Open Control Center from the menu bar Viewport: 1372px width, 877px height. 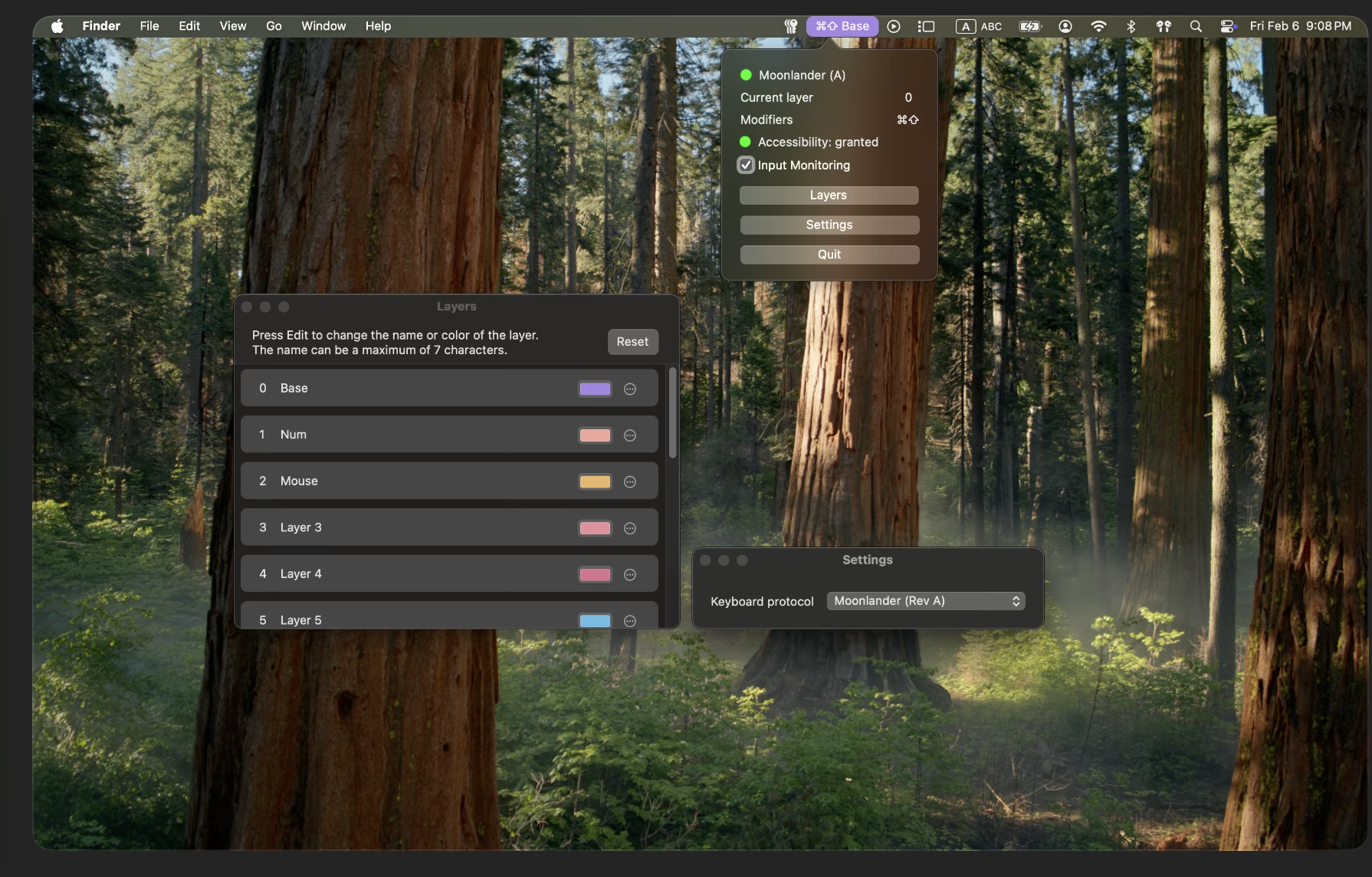point(1227,26)
